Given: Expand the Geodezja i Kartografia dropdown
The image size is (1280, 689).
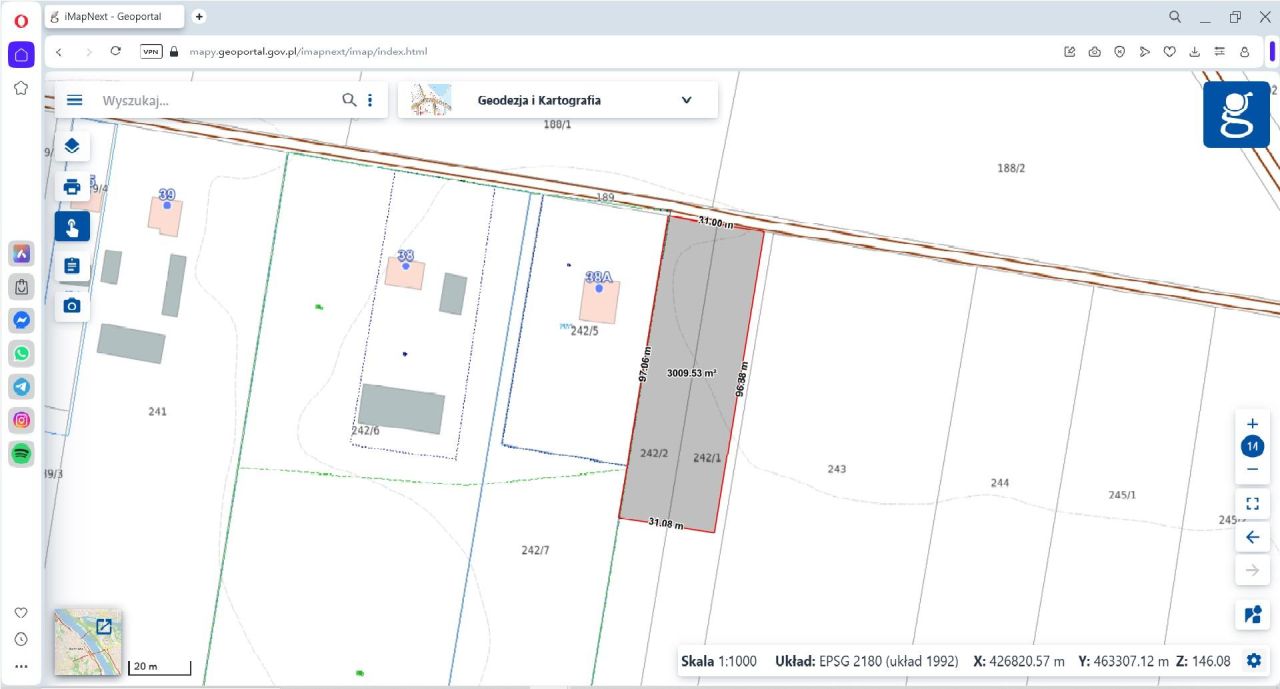Looking at the screenshot, I should (x=686, y=100).
